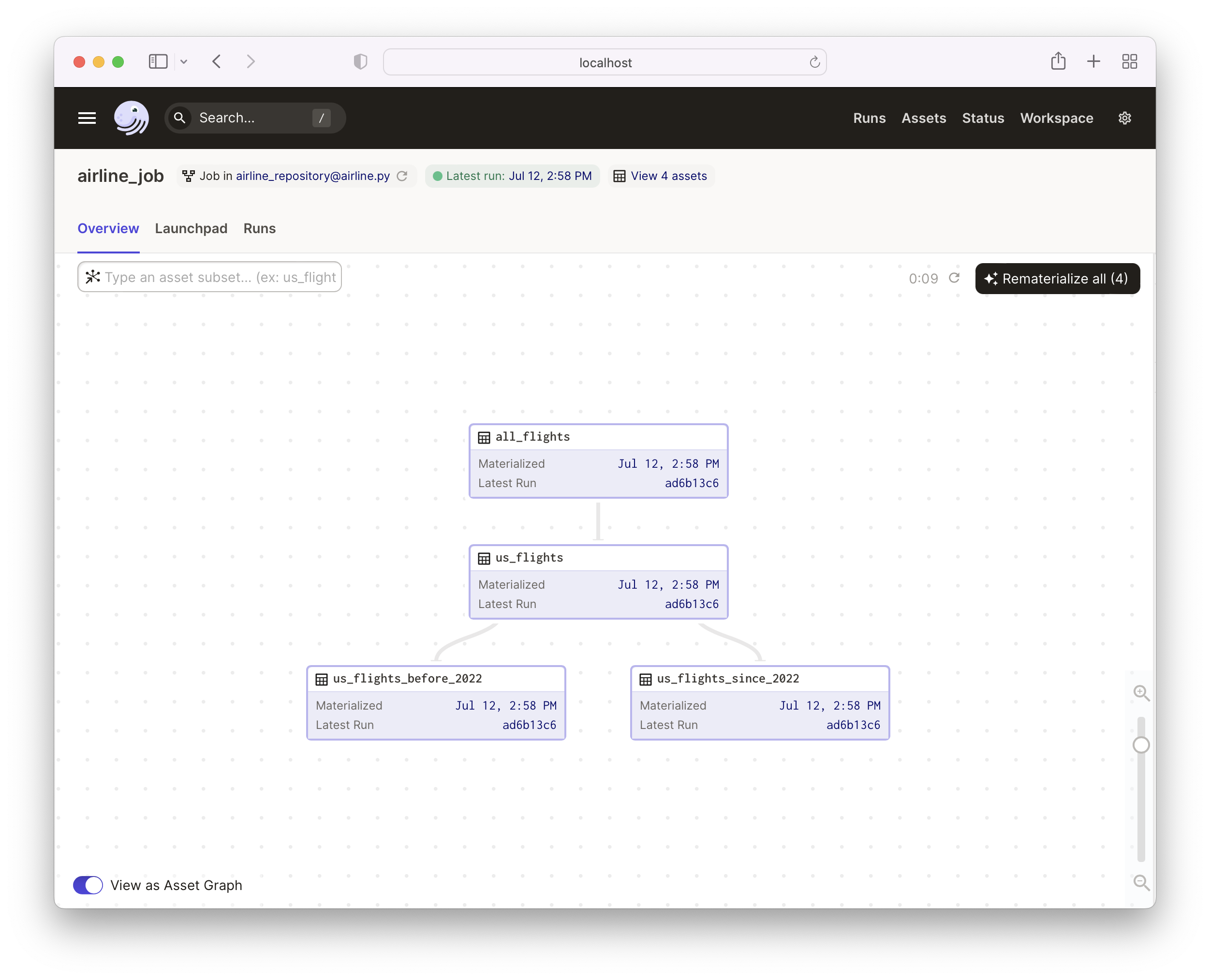Image resolution: width=1210 pixels, height=980 pixels.
Task: Toggle View as Asset Graph switch
Action: point(88,885)
